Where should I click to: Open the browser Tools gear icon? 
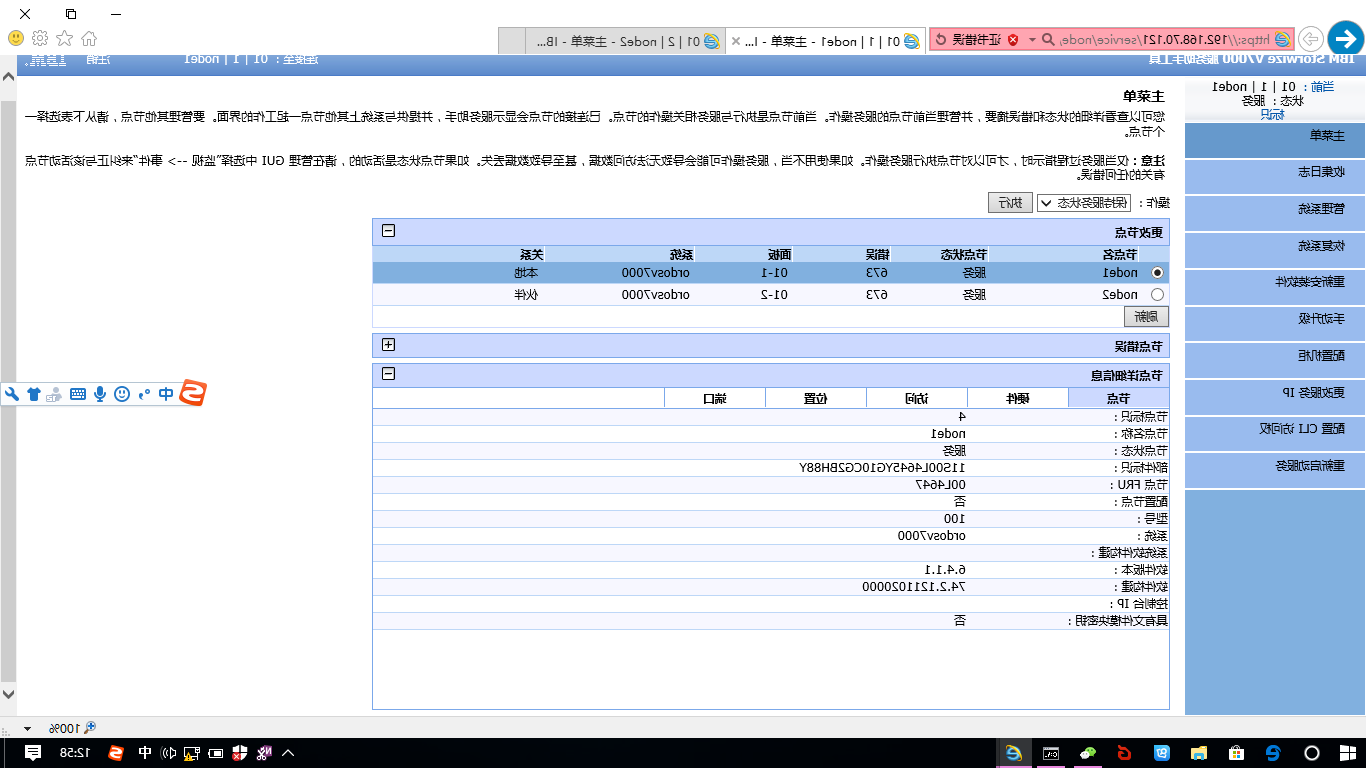click(x=40, y=38)
